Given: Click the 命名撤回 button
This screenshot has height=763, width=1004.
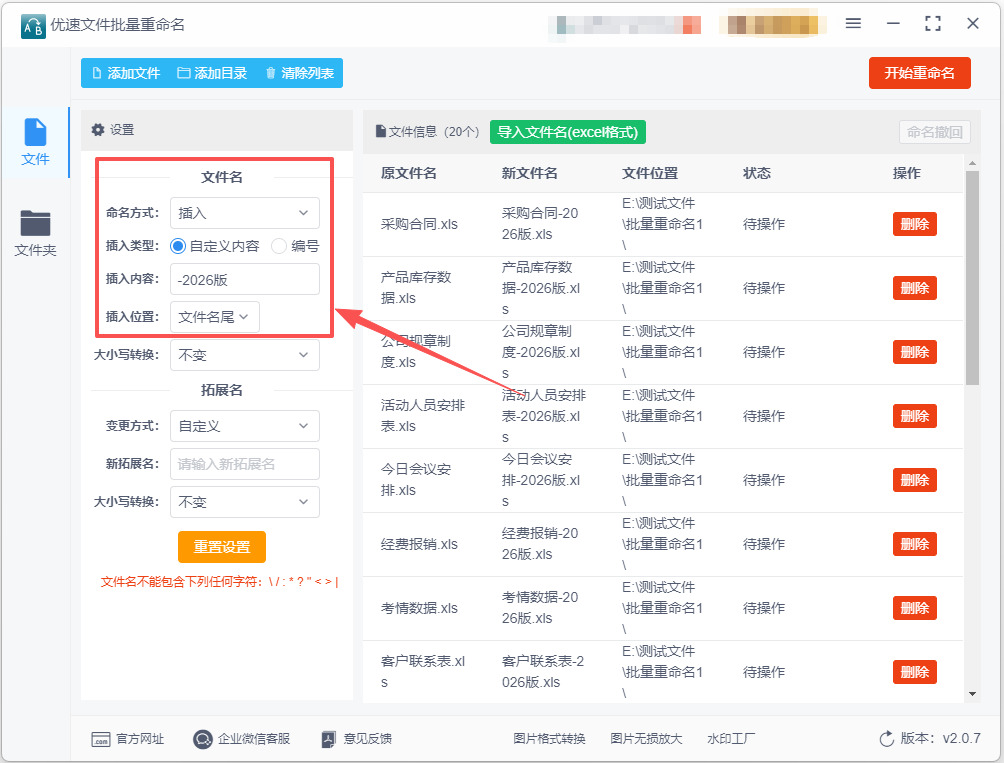Looking at the screenshot, I should coord(934,132).
